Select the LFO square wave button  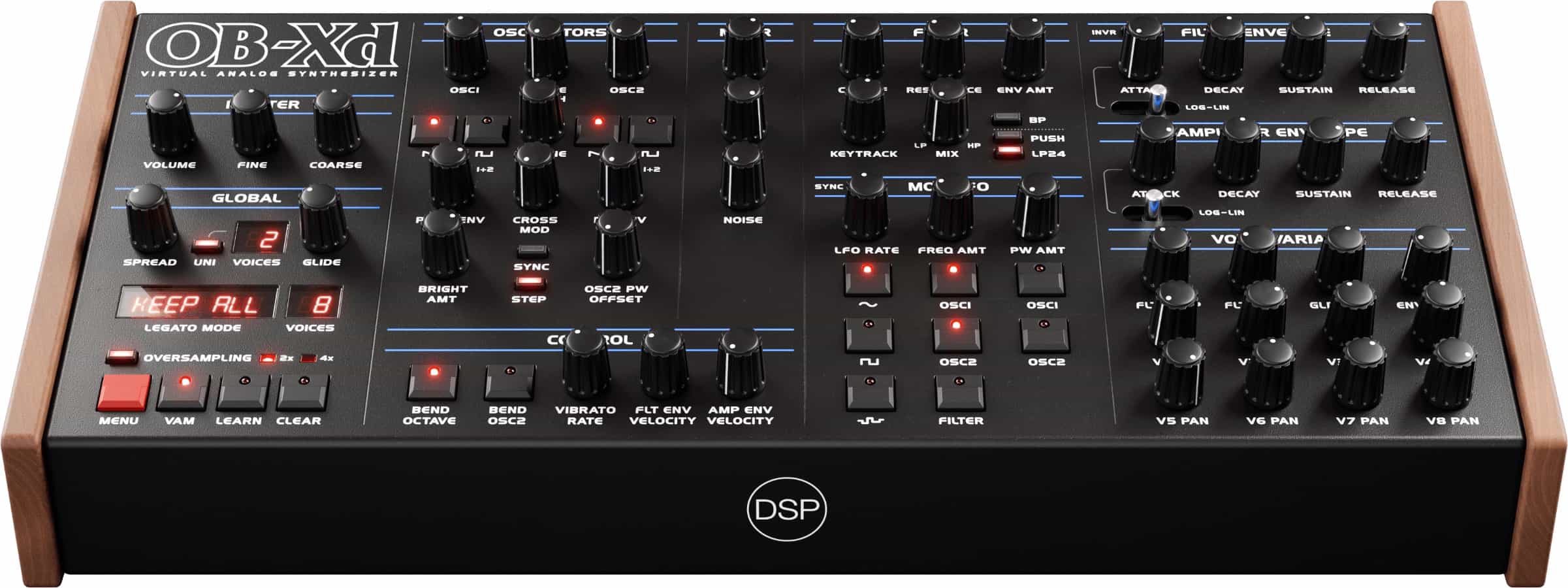869,335
